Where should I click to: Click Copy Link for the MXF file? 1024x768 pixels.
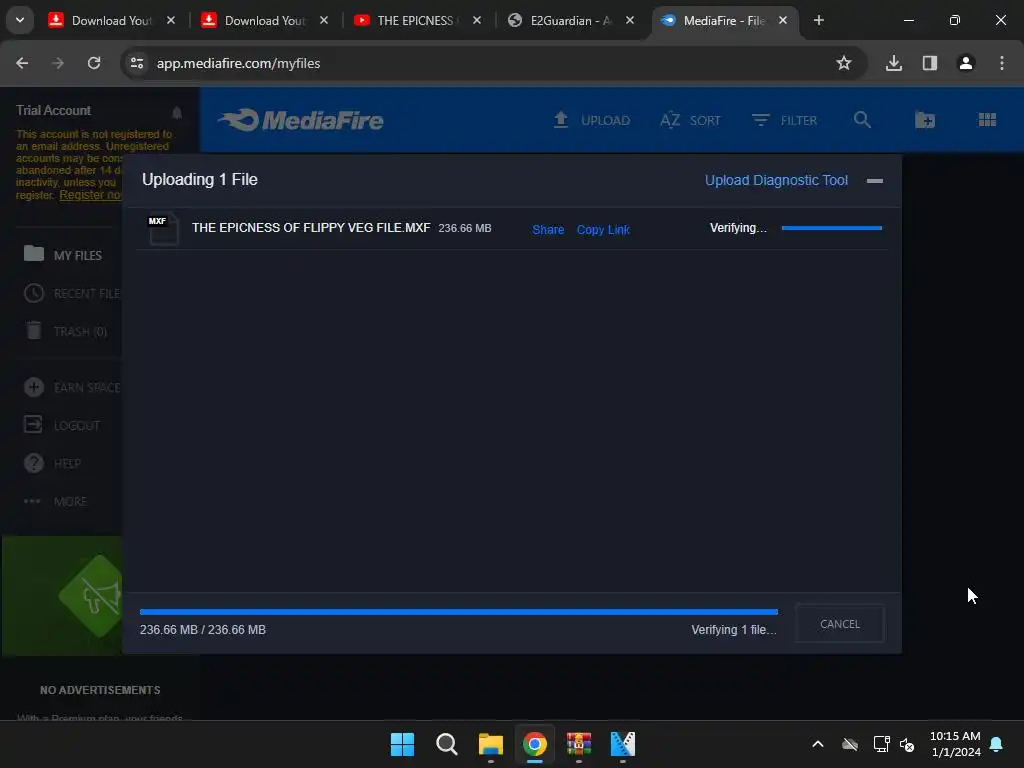(x=603, y=229)
